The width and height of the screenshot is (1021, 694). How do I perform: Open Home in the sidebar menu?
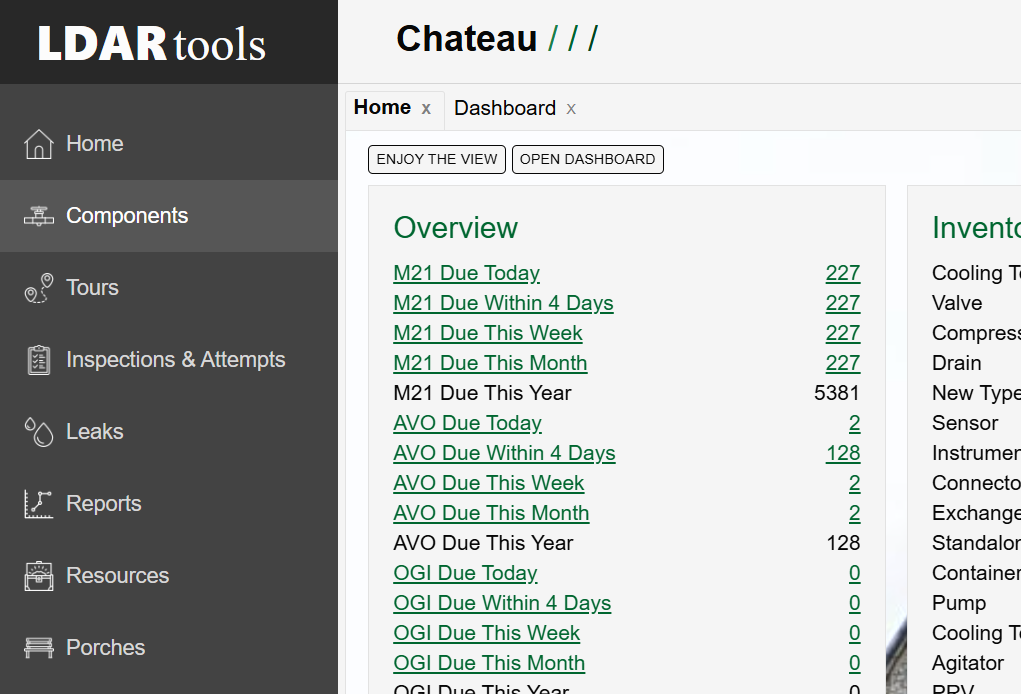tap(169, 144)
